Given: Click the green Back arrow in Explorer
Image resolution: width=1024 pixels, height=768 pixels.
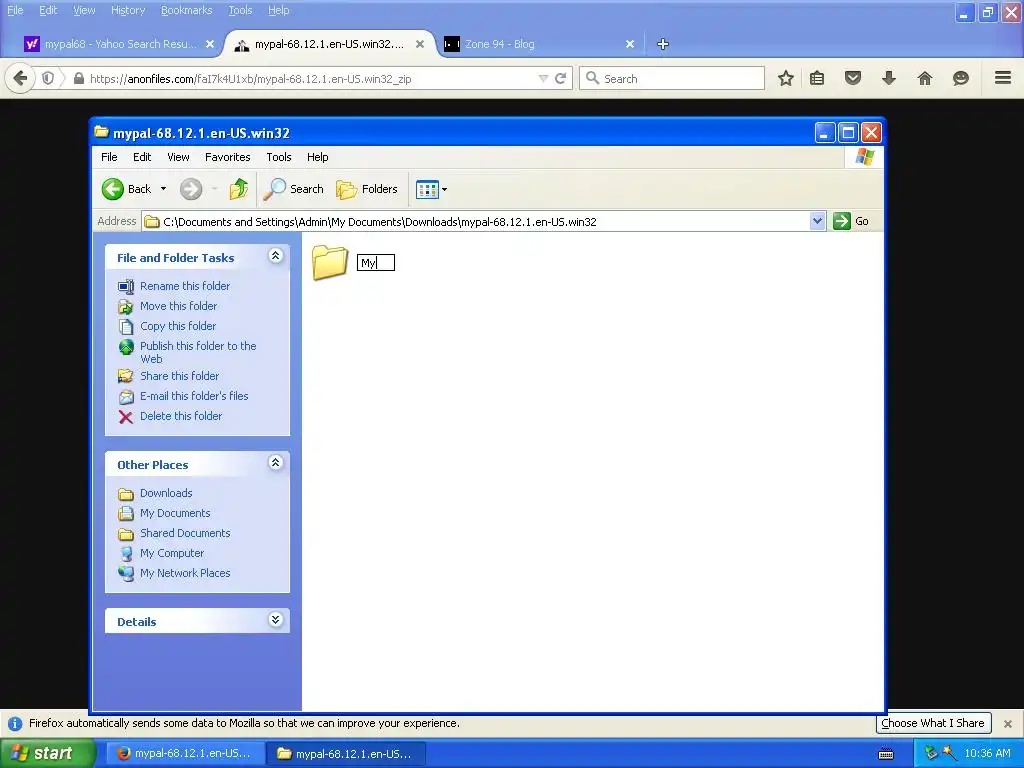Looking at the screenshot, I should [x=112, y=189].
